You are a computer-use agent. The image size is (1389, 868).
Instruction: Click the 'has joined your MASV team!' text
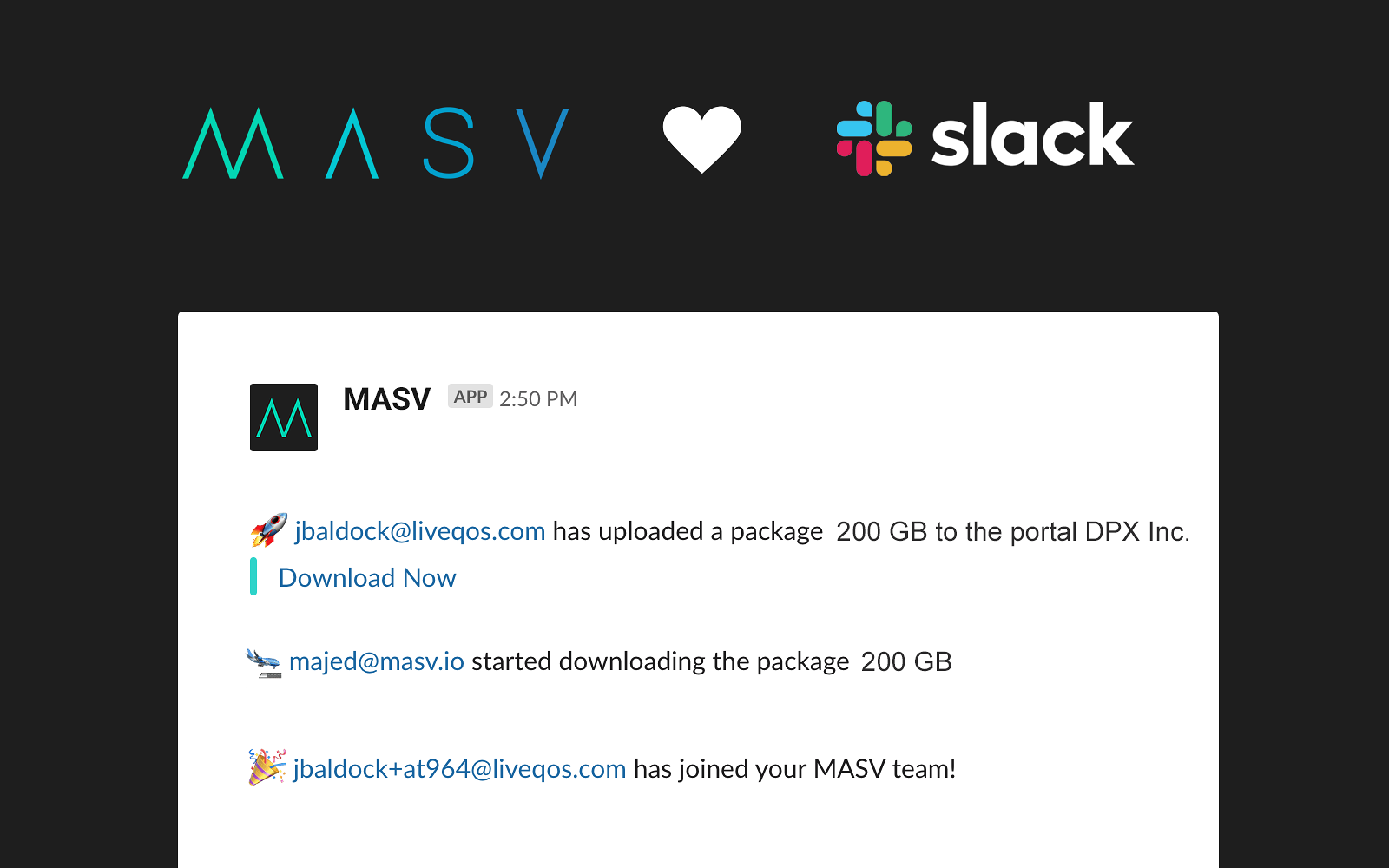[x=795, y=769]
